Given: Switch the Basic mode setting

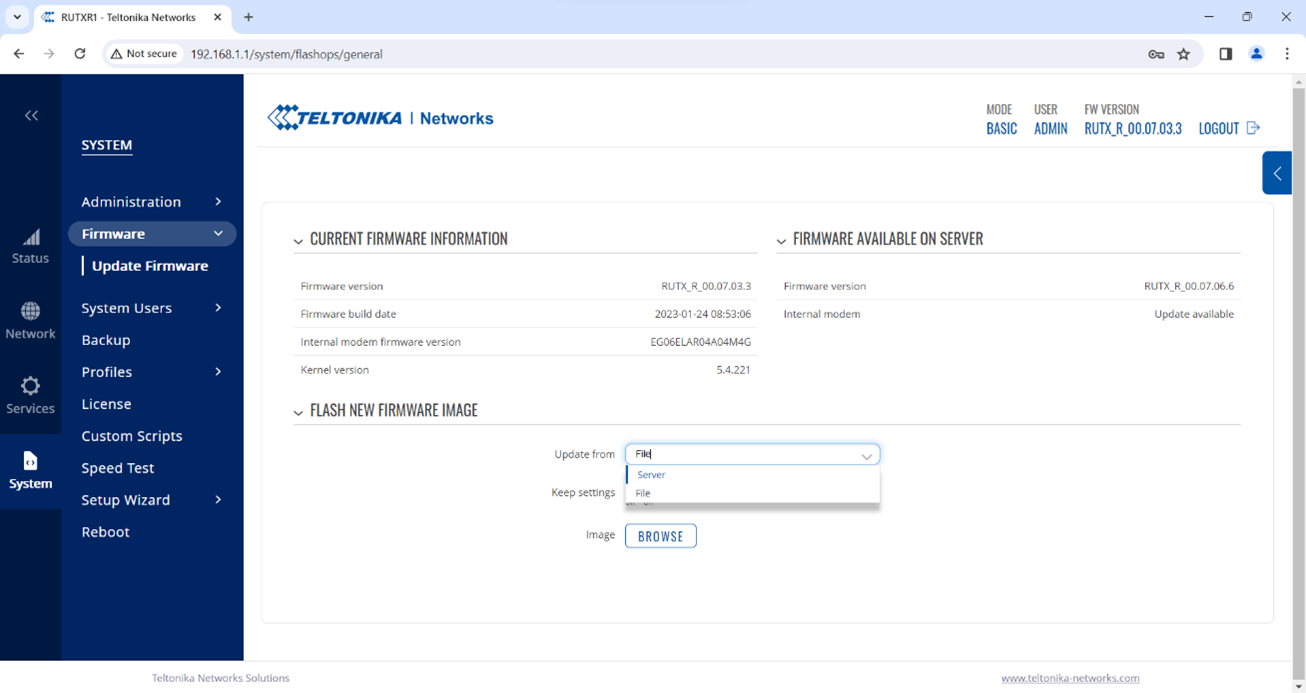Looking at the screenshot, I should coord(1001,128).
